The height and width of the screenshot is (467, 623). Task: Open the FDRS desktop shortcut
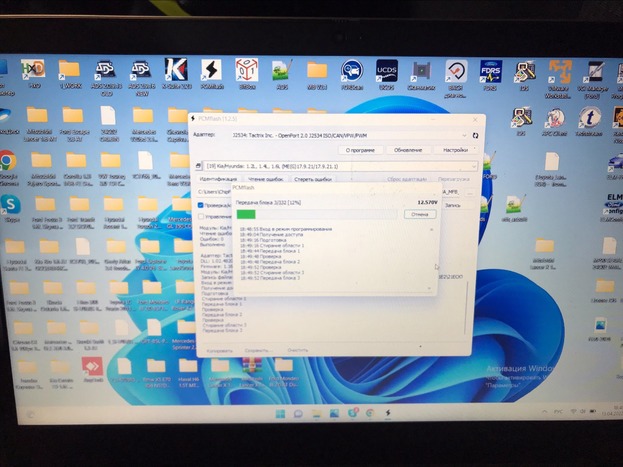coord(490,72)
